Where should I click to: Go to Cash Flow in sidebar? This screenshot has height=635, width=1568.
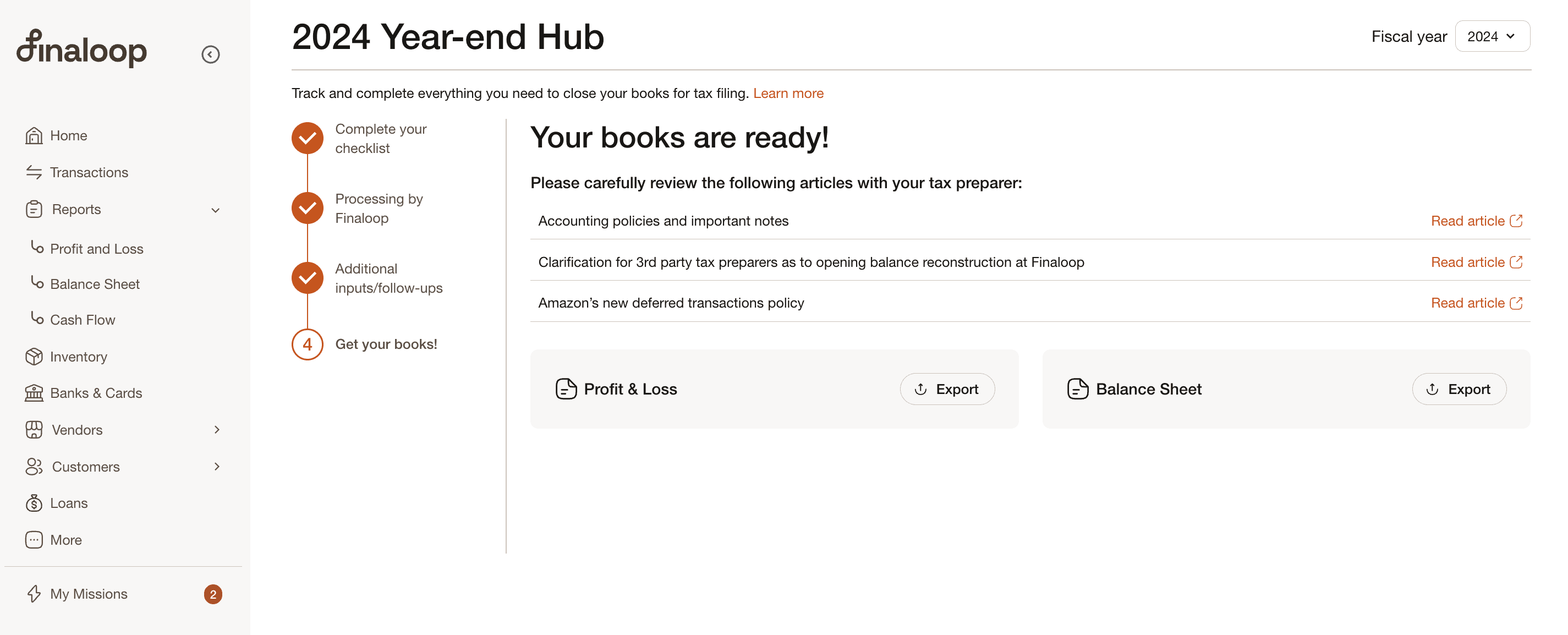click(x=82, y=320)
